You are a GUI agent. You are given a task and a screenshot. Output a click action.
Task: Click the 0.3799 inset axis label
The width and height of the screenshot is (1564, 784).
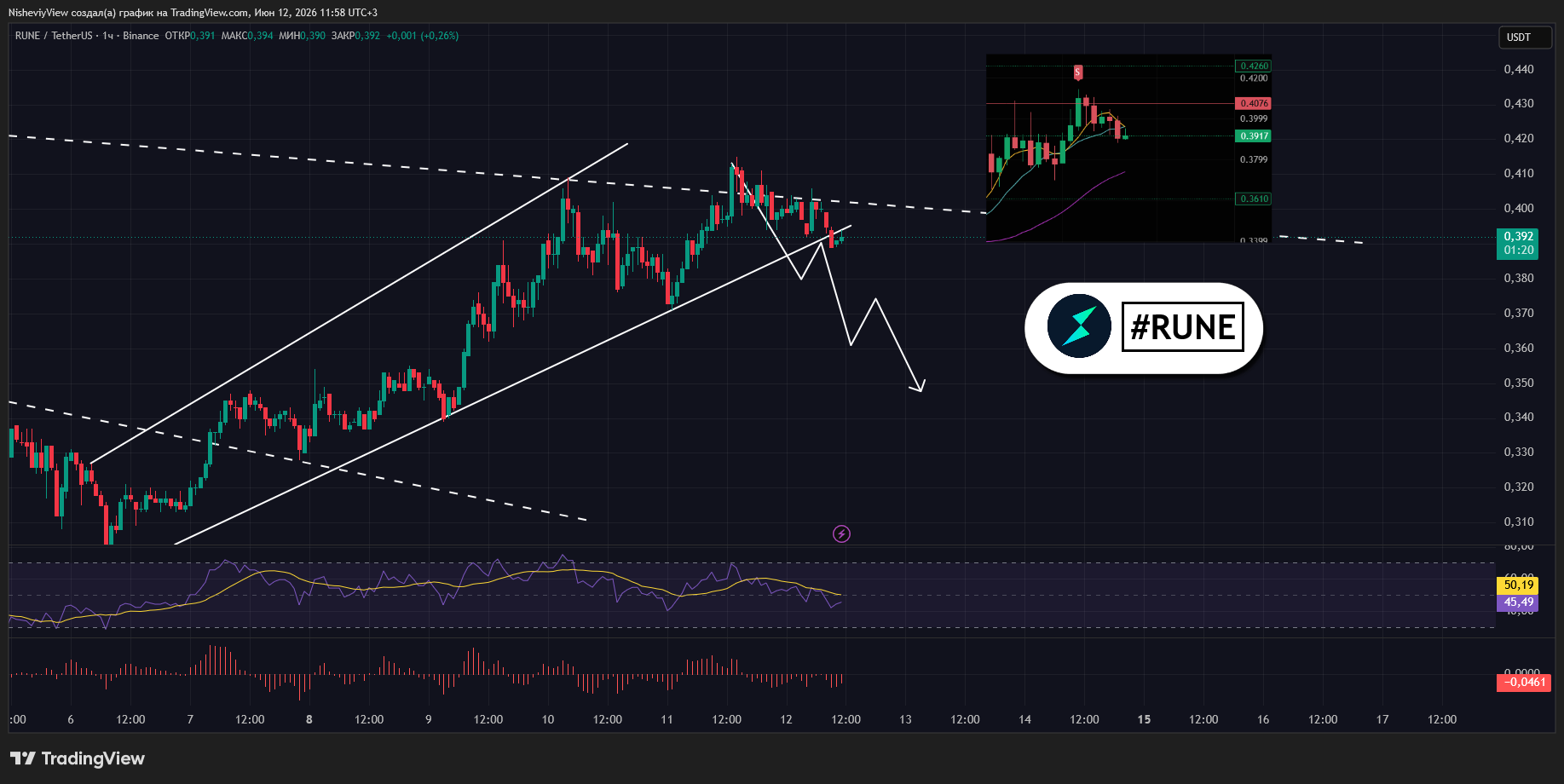tap(1254, 159)
